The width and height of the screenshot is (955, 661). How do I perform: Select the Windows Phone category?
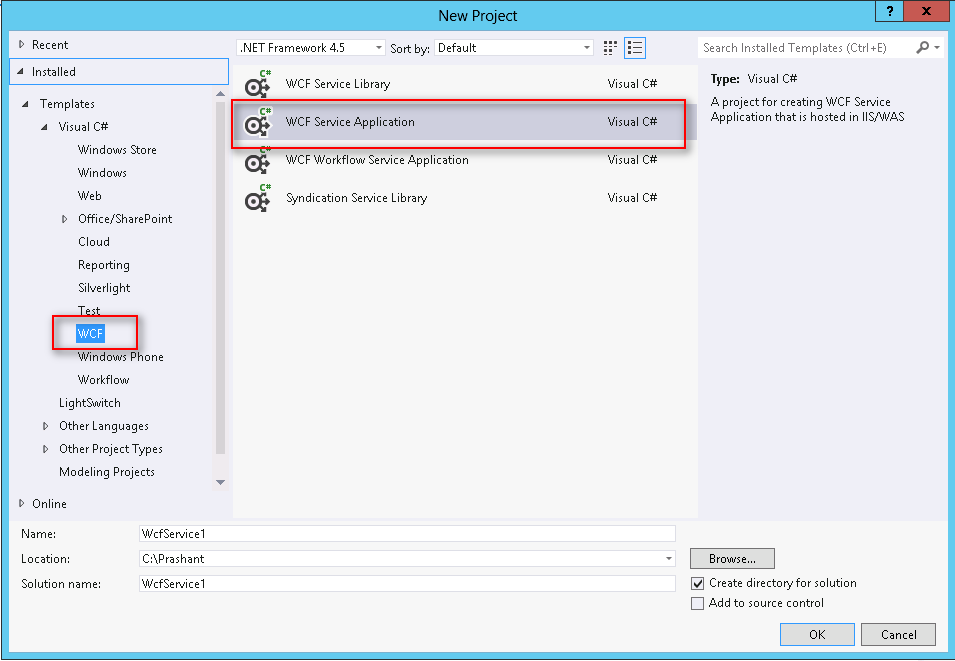point(121,357)
